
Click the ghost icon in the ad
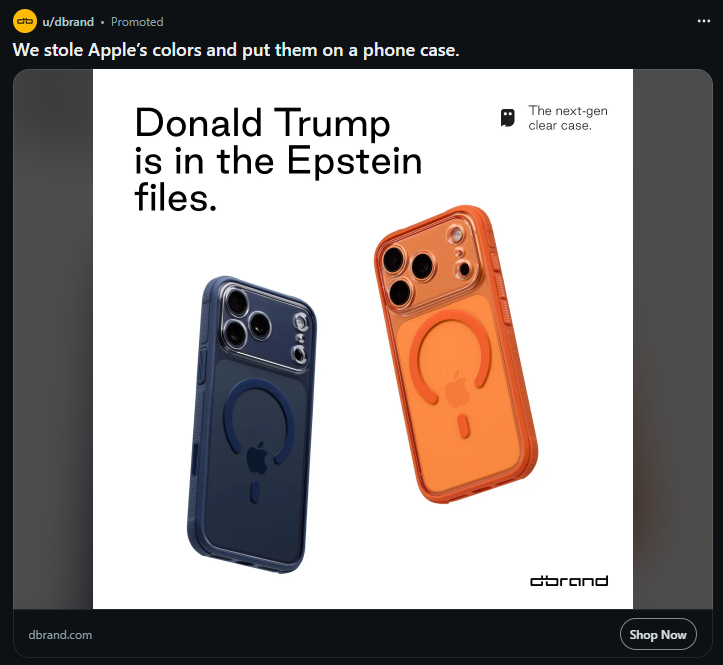(508, 118)
